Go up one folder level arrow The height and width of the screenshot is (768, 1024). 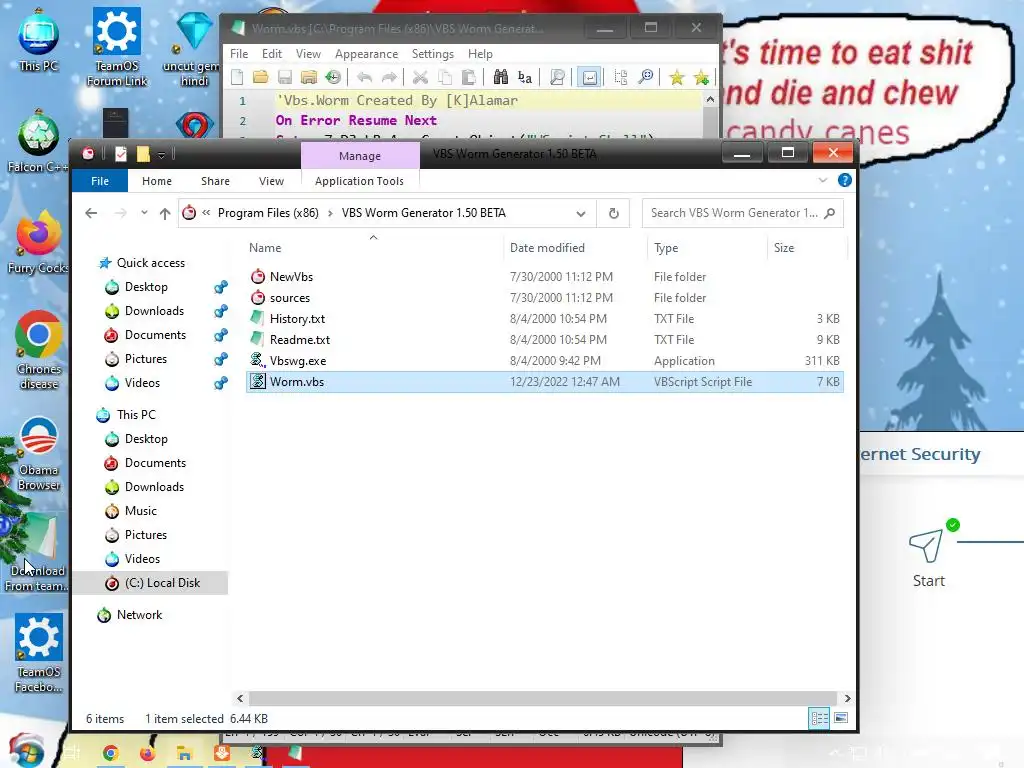tap(165, 213)
